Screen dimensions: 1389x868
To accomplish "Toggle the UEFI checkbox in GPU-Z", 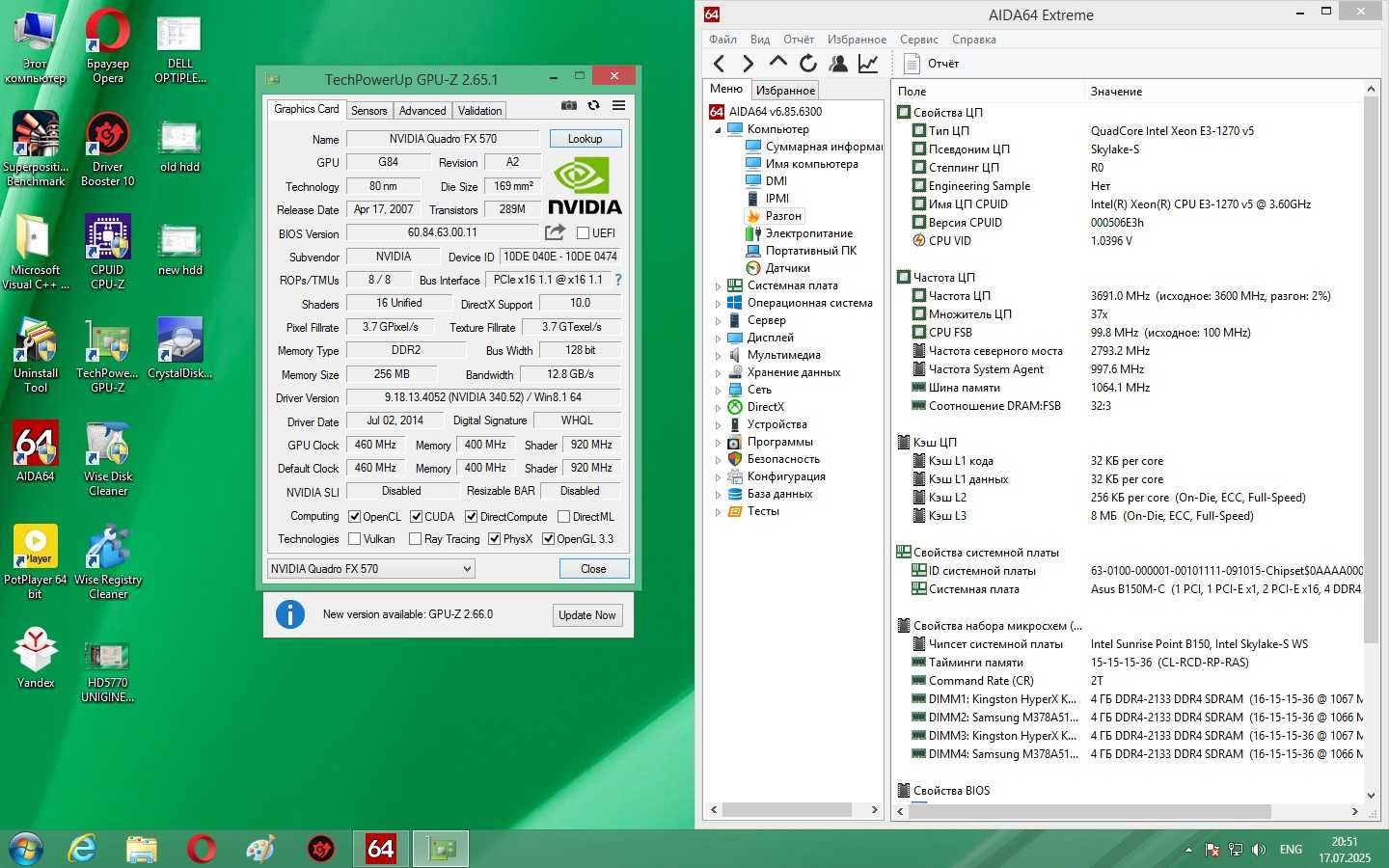I will (x=583, y=232).
